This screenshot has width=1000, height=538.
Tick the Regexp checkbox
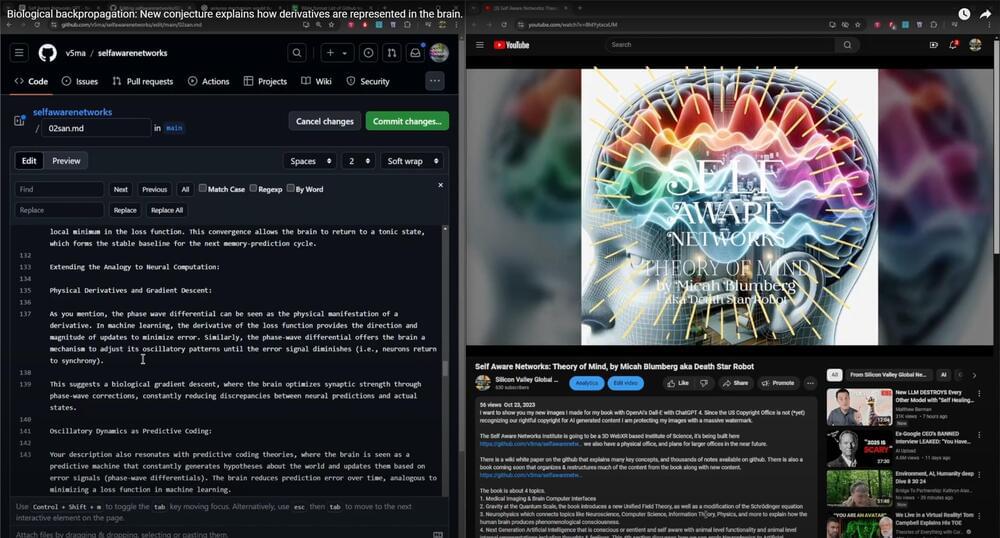(x=254, y=189)
